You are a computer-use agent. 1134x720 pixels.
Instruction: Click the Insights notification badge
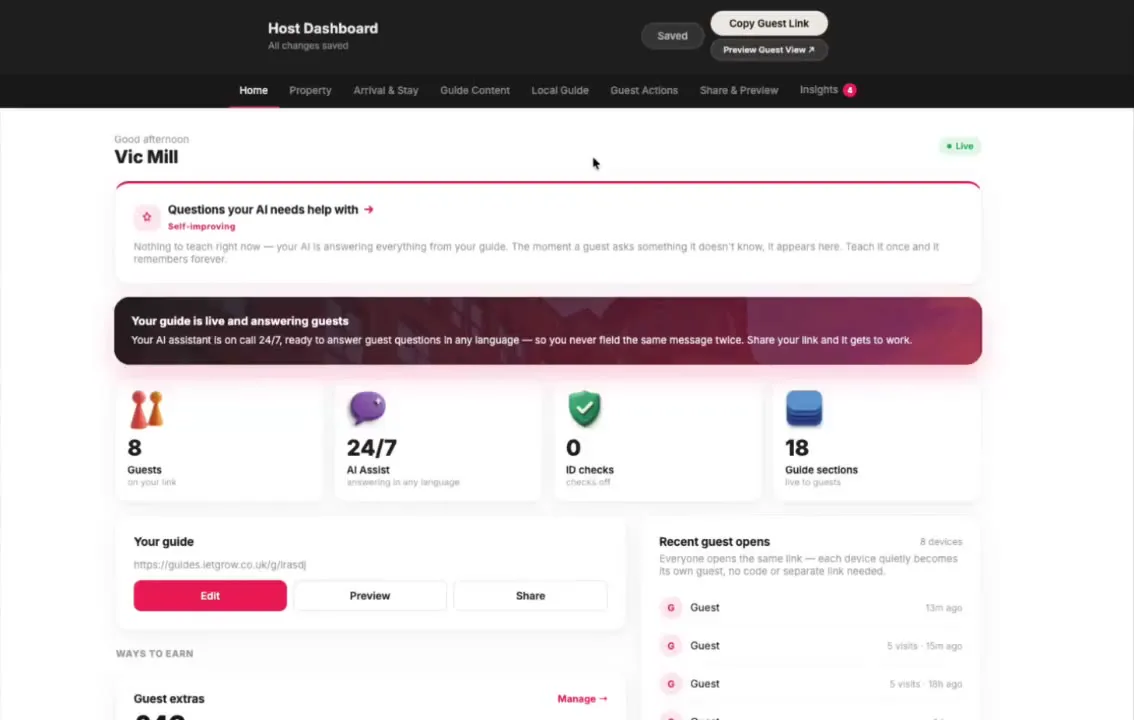coord(850,90)
